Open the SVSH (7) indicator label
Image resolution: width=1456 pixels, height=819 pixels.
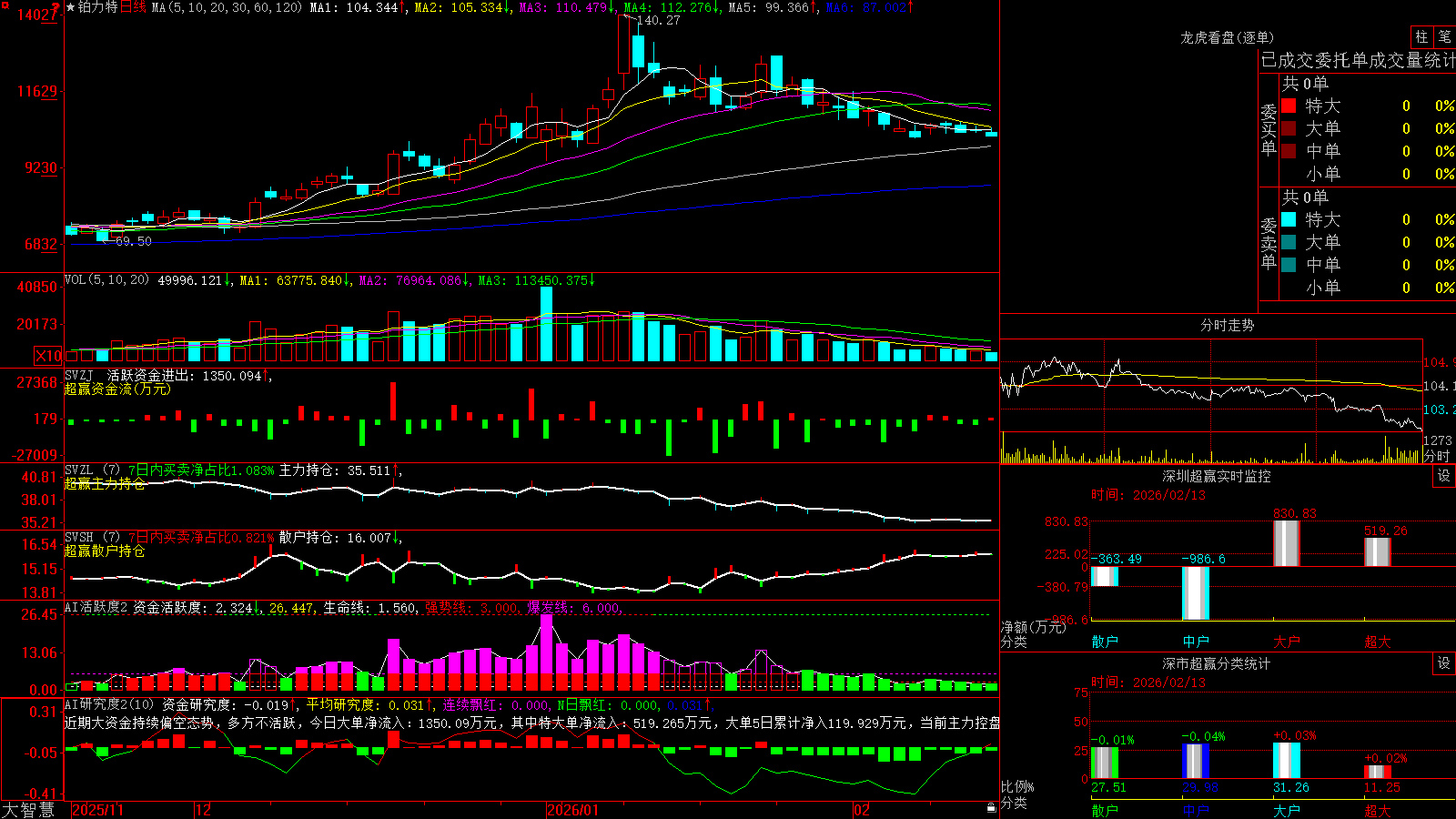pos(92,537)
